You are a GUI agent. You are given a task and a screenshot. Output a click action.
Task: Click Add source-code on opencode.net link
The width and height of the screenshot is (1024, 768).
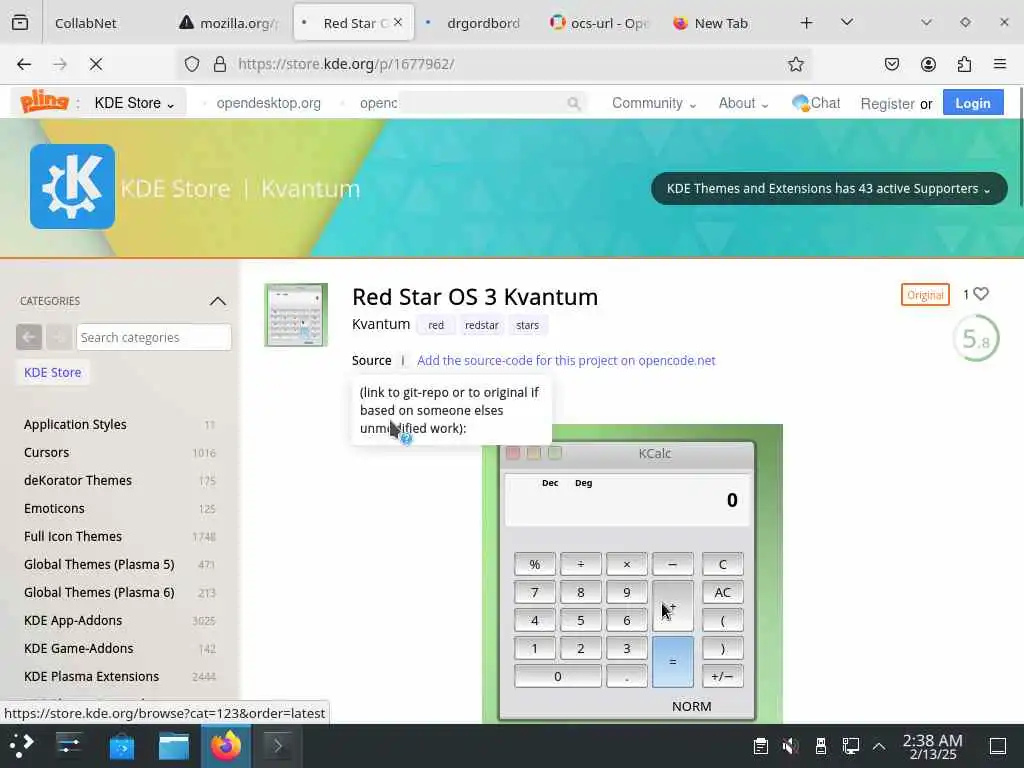click(x=566, y=360)
